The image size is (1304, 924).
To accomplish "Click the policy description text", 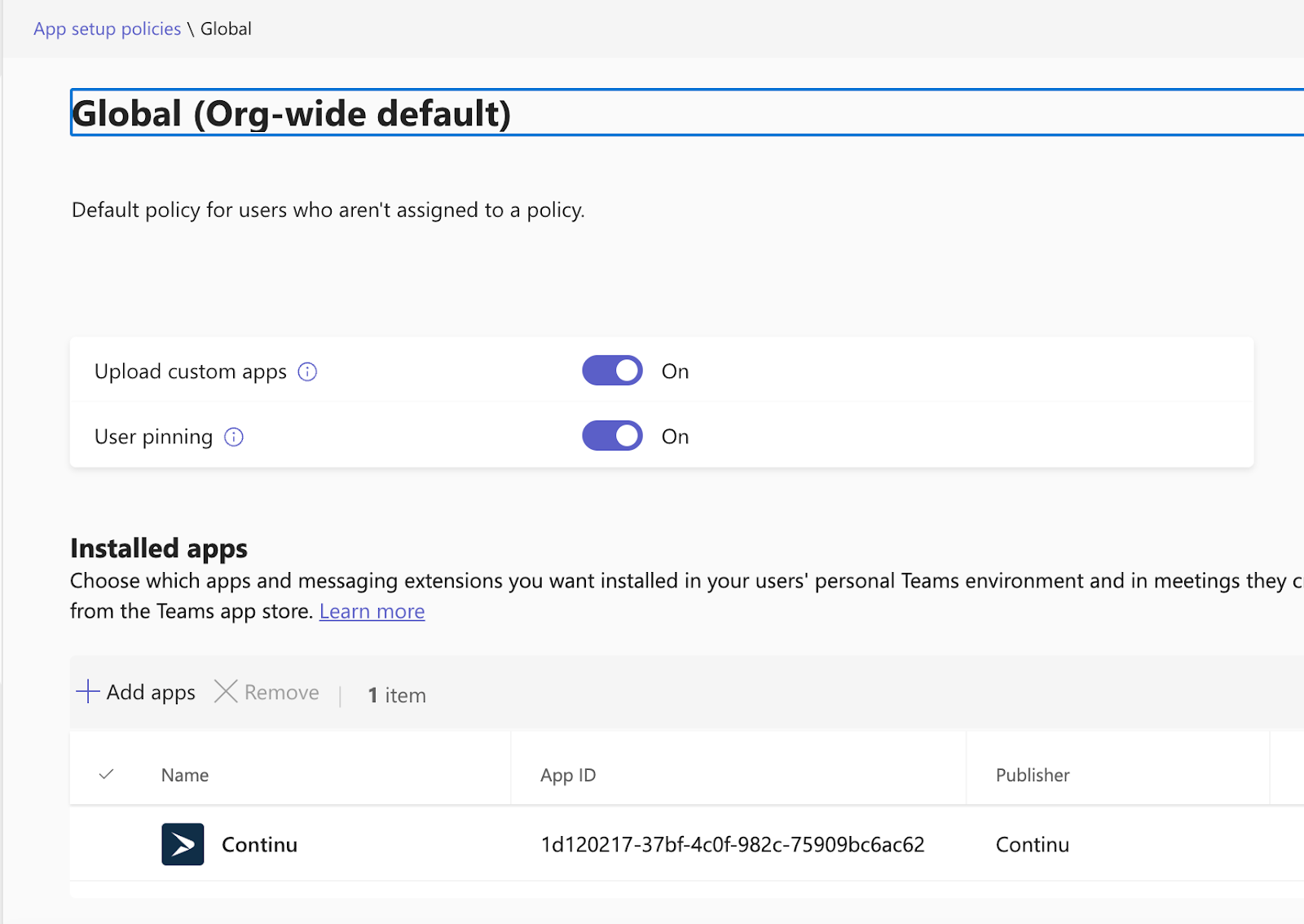I will point(328,210).
